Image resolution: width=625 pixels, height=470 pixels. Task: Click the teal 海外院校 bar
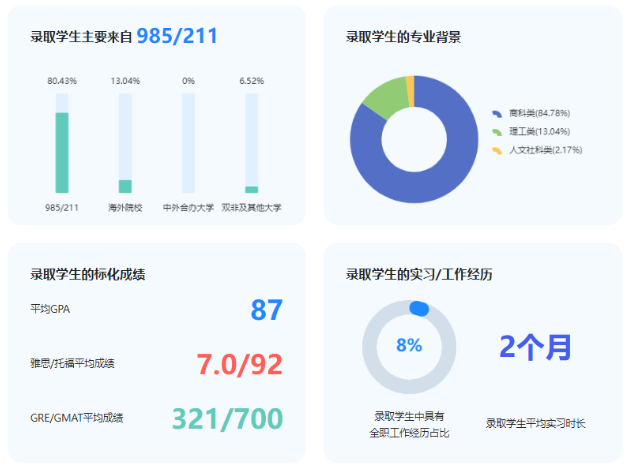coord(125,186)
